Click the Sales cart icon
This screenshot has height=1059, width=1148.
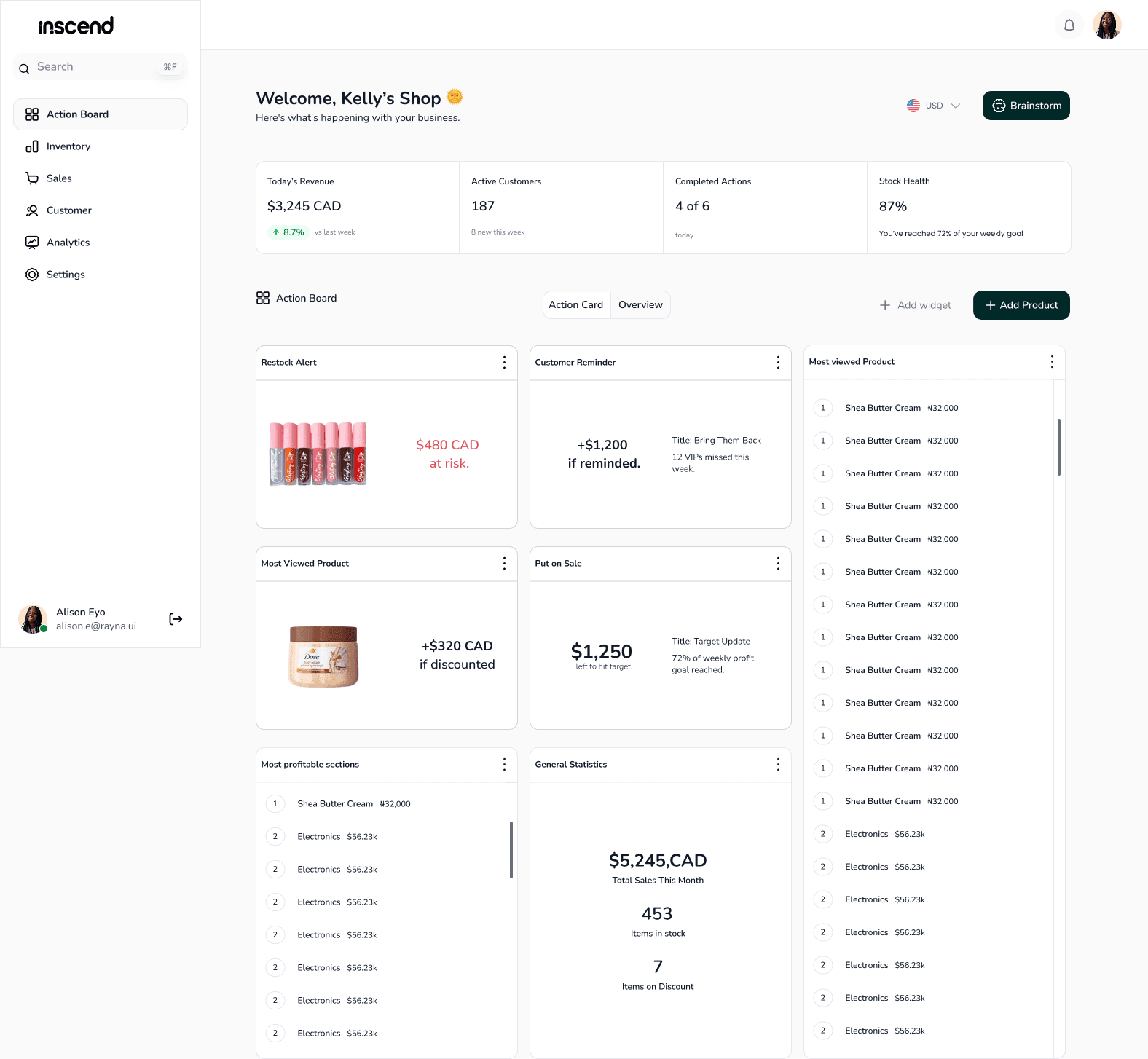(32, 178)
